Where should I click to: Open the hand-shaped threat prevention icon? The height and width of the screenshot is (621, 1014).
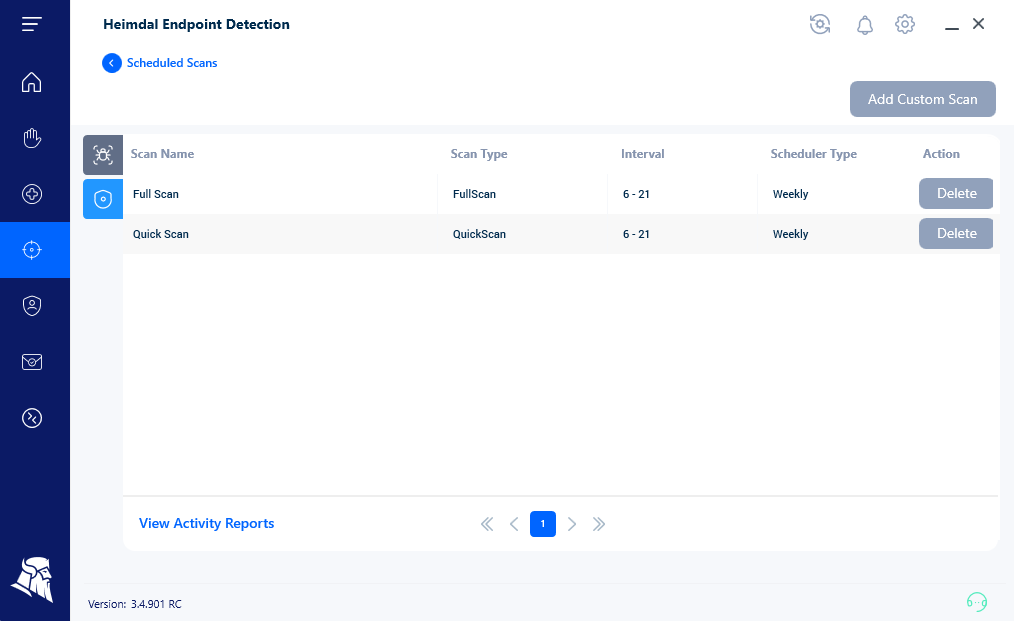pos(32,138)
